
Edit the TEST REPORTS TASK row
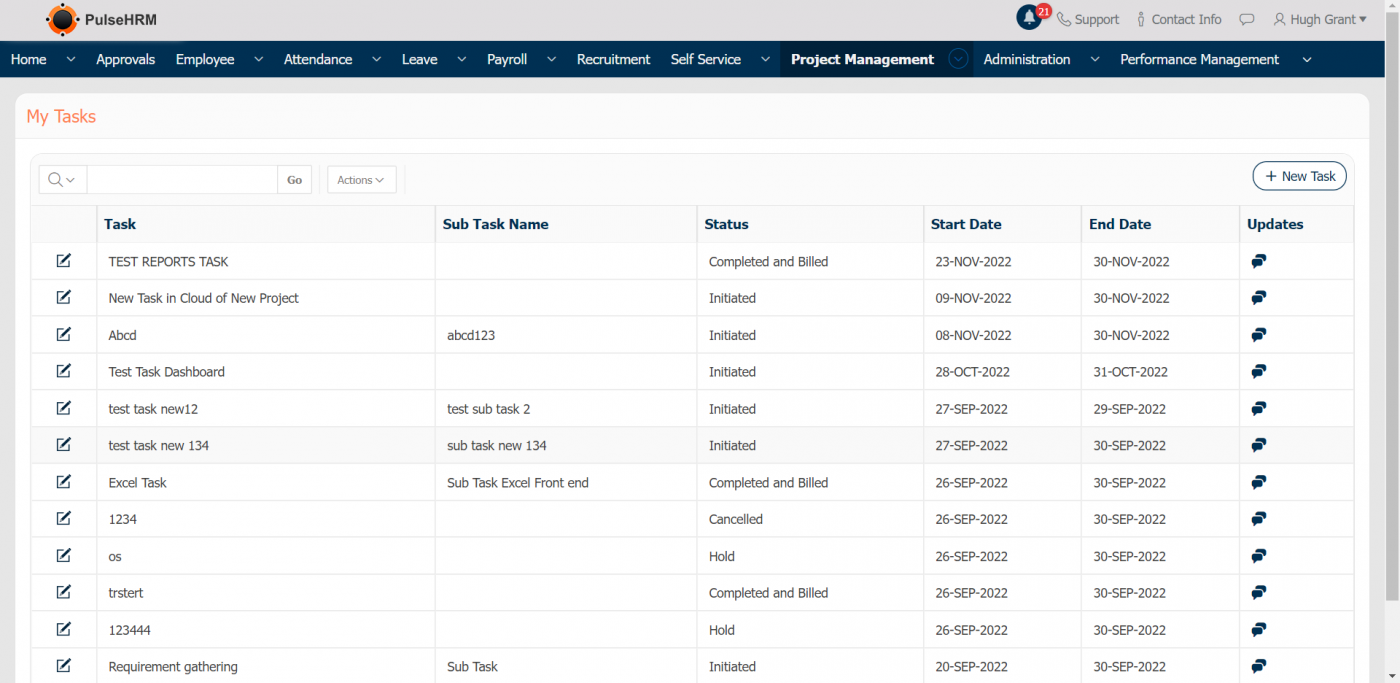pyautogui.click(x=64, y=261)
